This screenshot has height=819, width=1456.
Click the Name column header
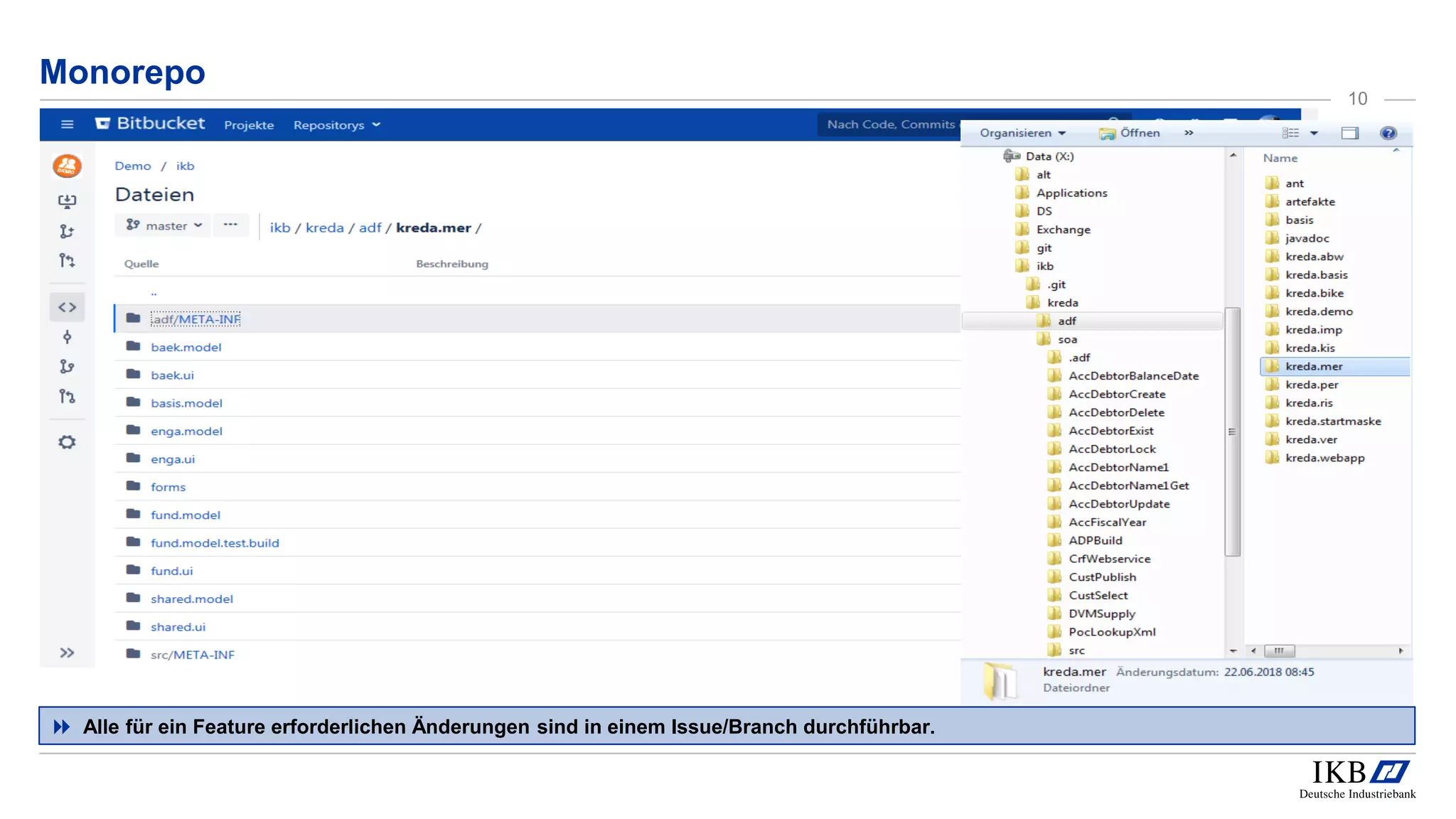pyautogui.click(x=1280, y=158)
